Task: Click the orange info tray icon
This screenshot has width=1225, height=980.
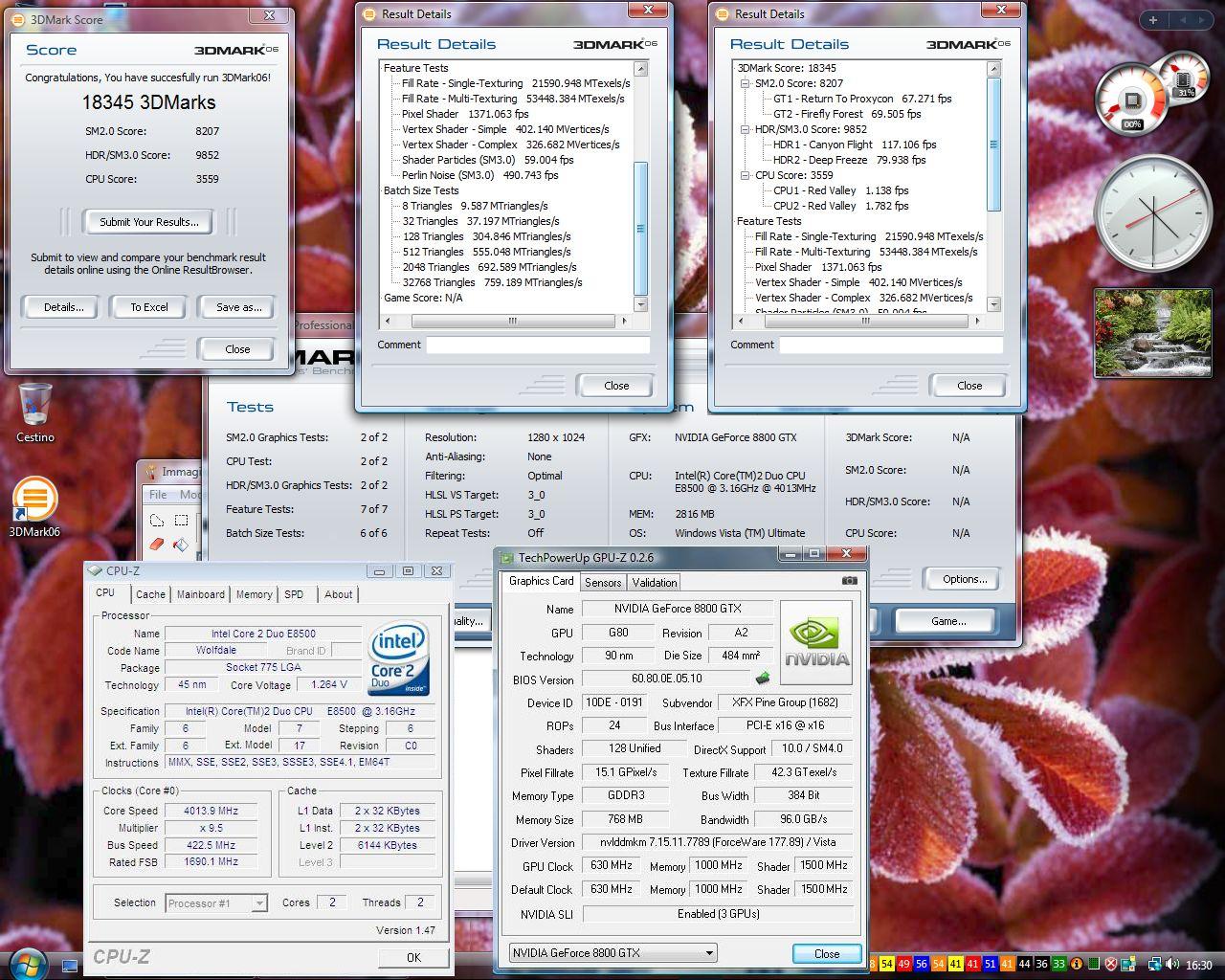Action: (x=1076, y=965)
